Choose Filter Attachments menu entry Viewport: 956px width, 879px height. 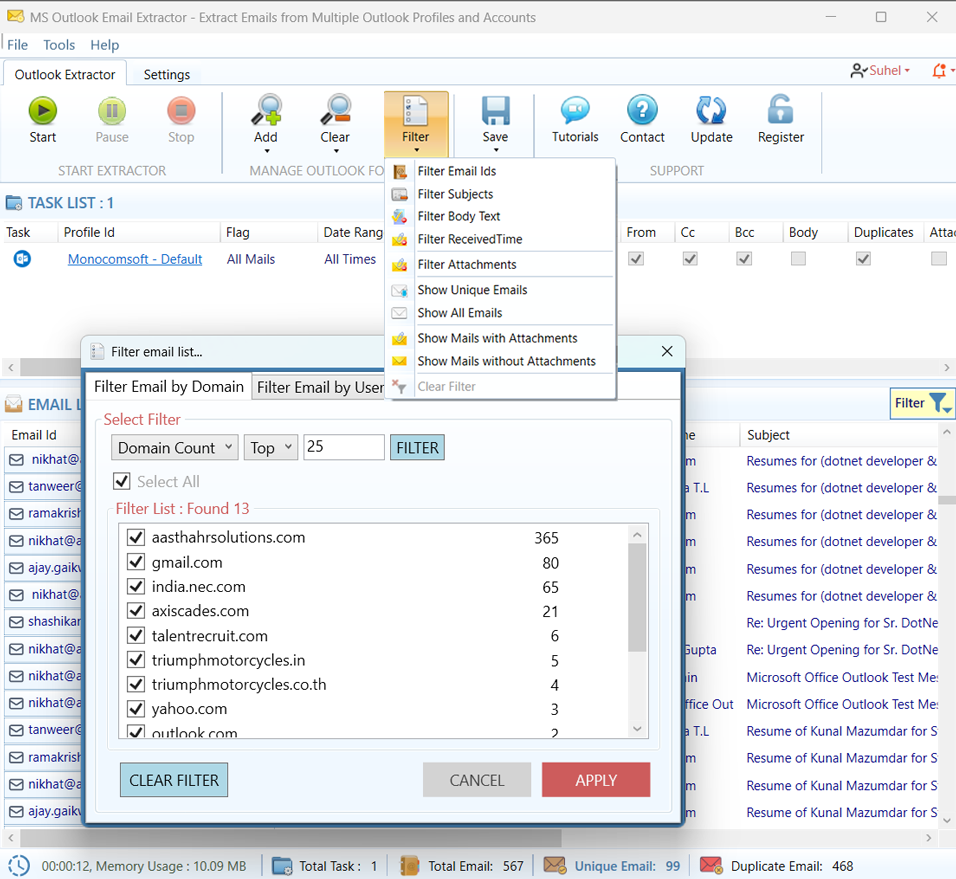(466, 265)
